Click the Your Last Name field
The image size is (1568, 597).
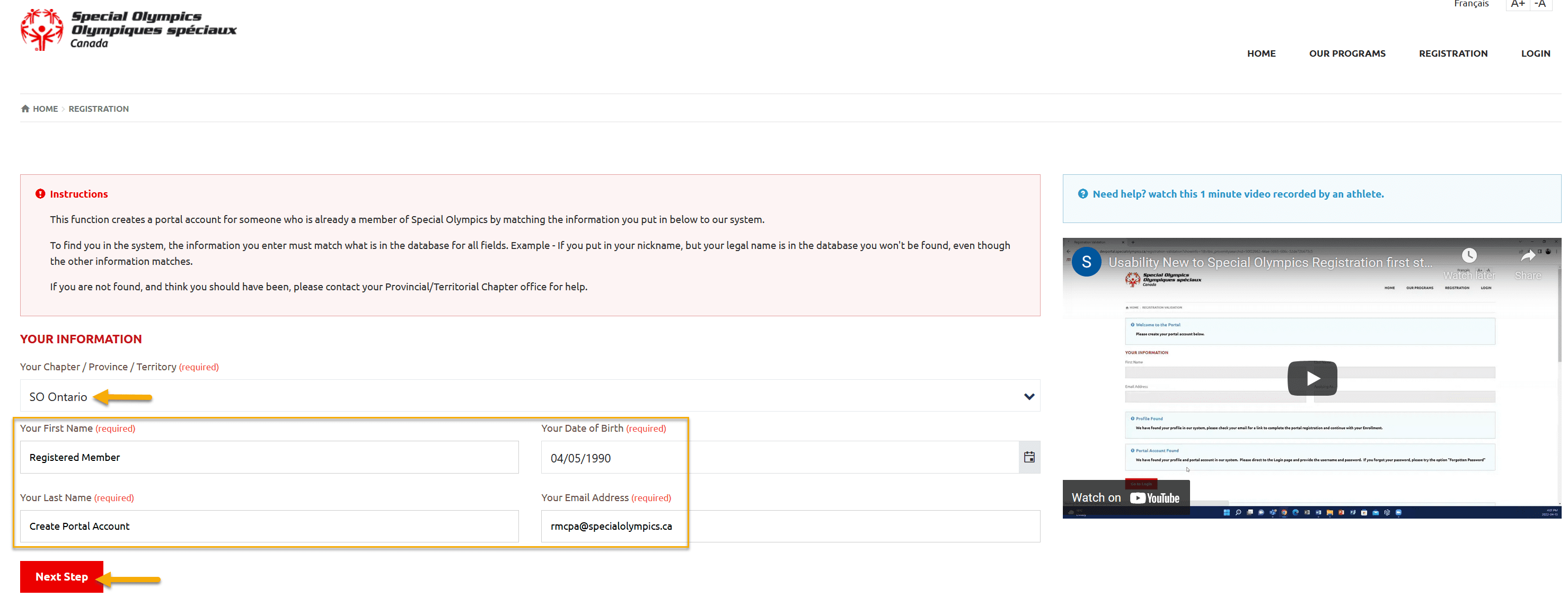pos(269,526)
